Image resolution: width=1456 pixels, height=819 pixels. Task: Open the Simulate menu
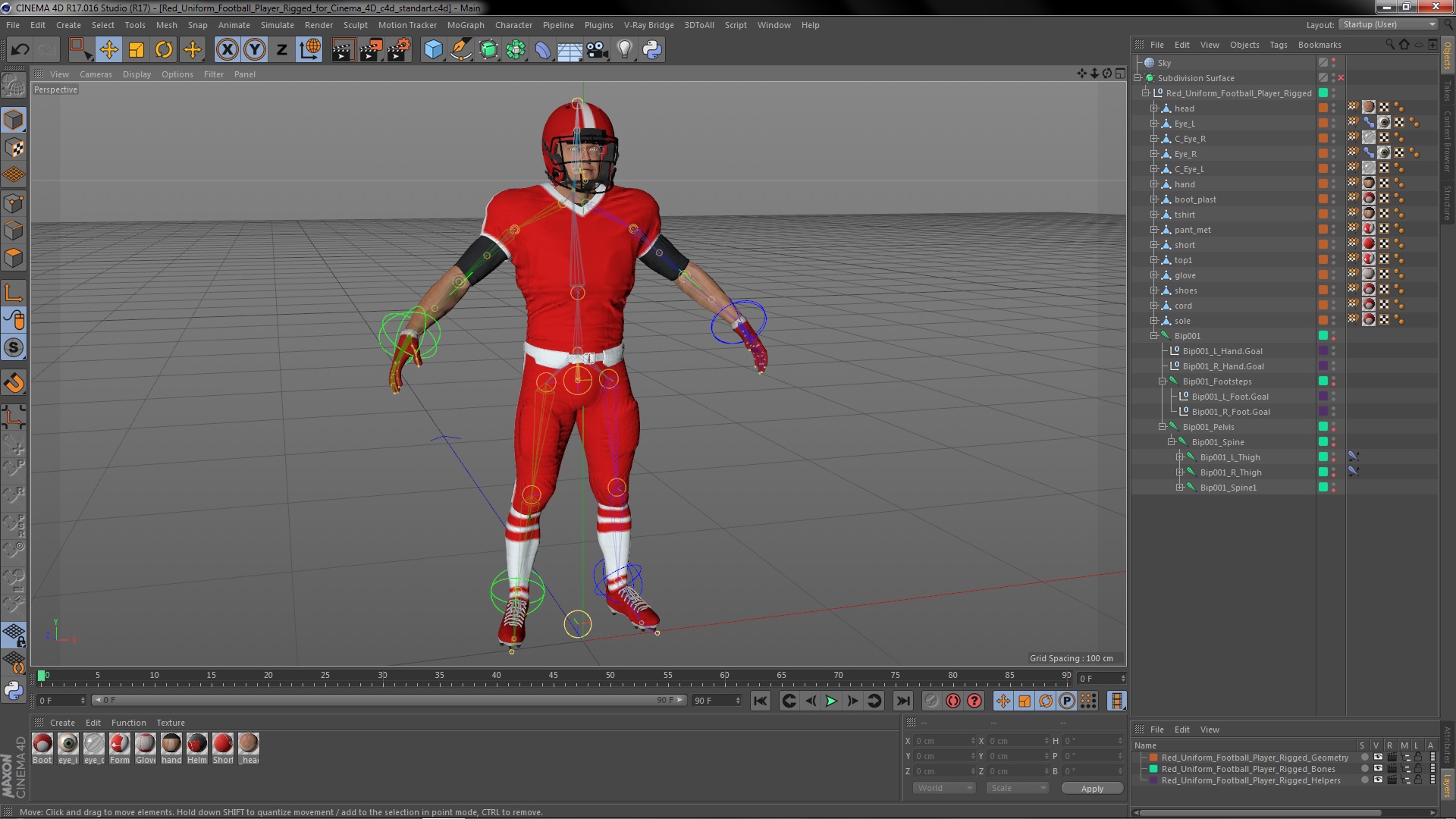click(x=277, y=25)
